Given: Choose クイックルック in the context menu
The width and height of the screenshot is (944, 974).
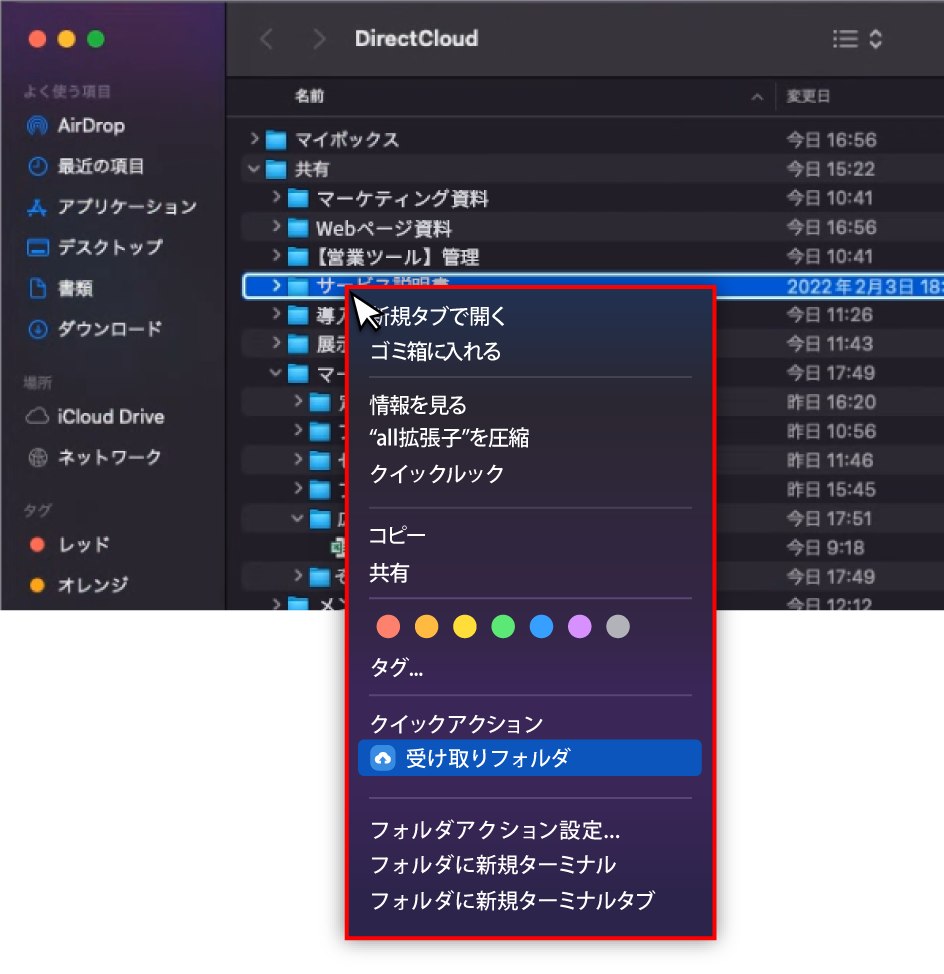Looking at the screenshot, I should coord(437,475).
